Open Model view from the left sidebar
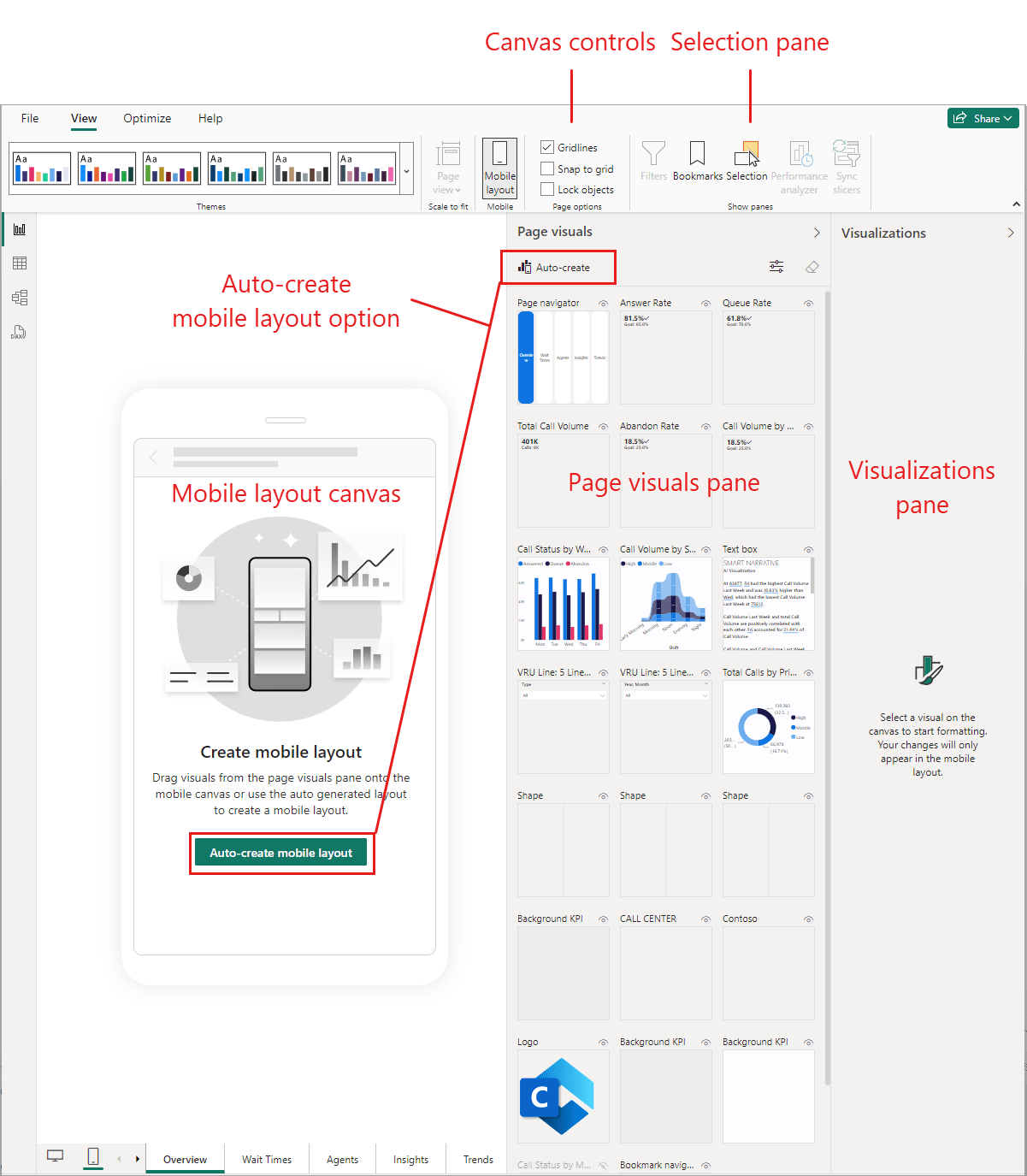 pos(19,297)
